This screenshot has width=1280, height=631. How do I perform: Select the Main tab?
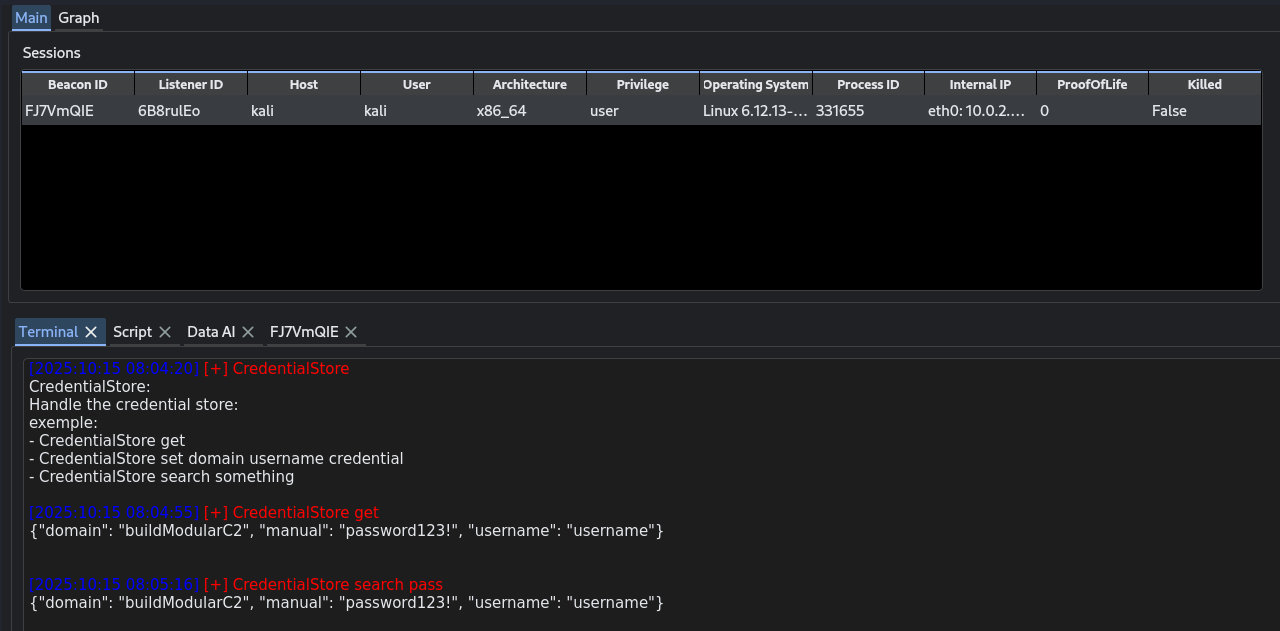click(x=31, y=18)
